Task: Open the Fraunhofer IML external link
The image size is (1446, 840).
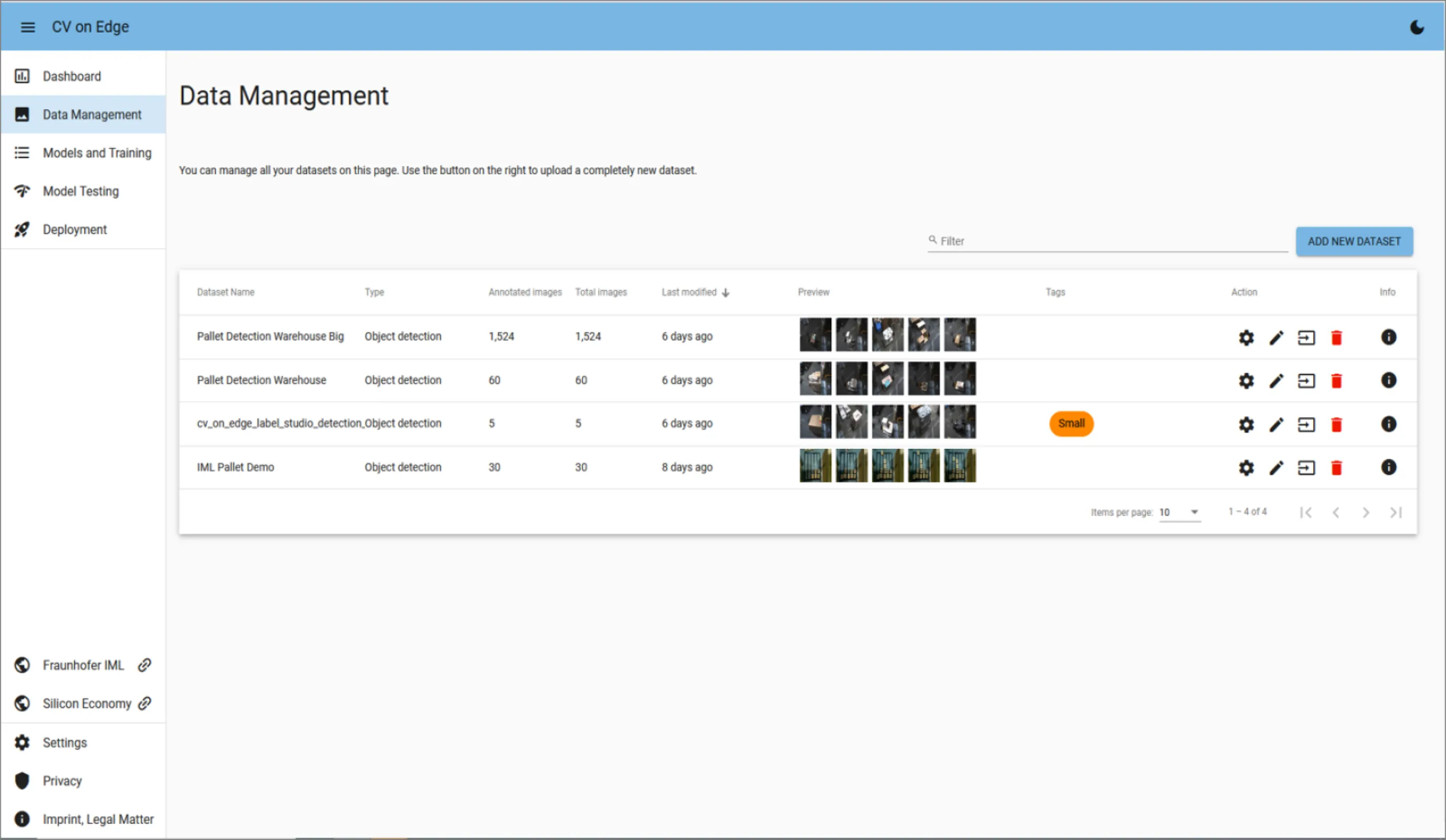Action: 84,665
